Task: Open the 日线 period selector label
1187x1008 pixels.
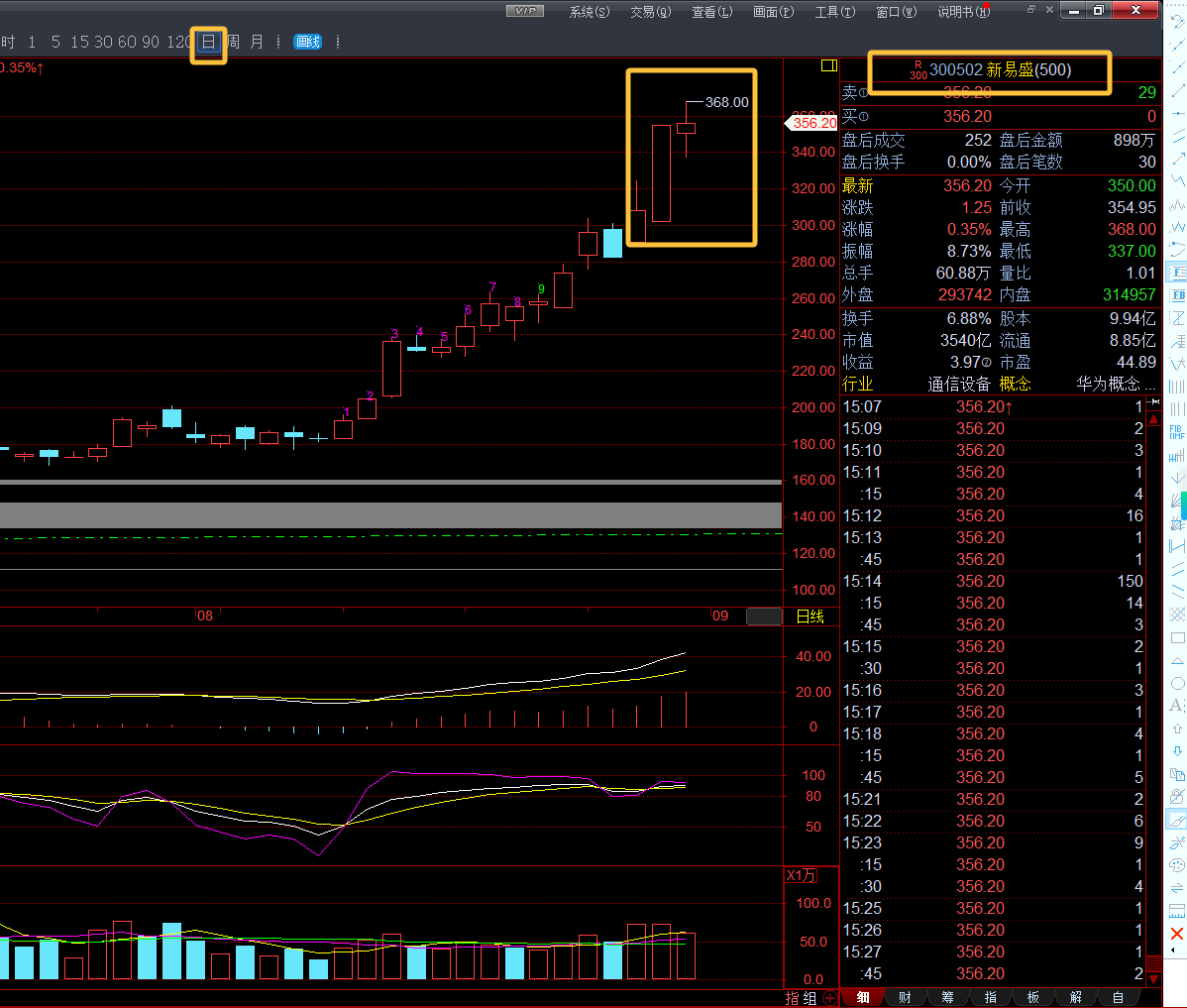Action: click(810, 616)
